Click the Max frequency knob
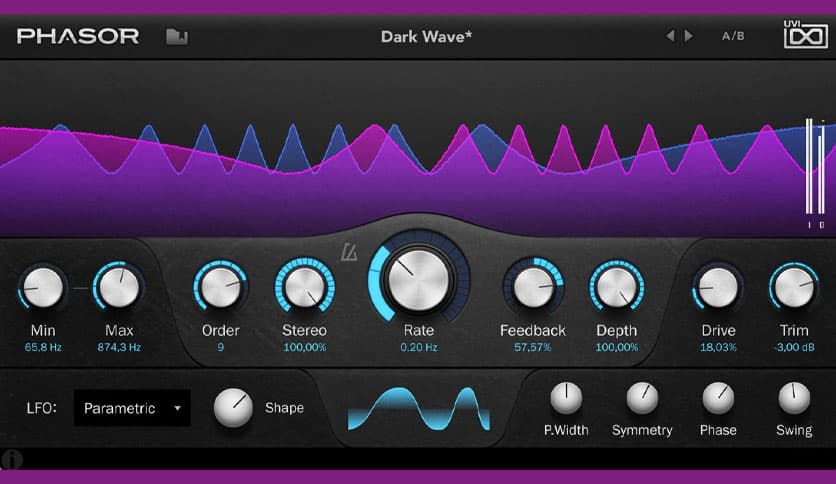The width and height of the screenshot is (836, 484). pos(119,287)
